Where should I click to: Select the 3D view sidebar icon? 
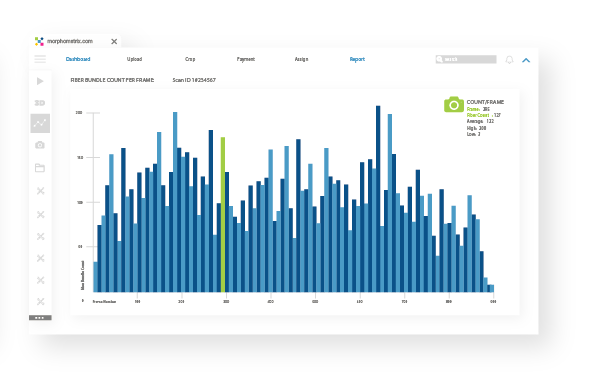(x=40, y=103)
